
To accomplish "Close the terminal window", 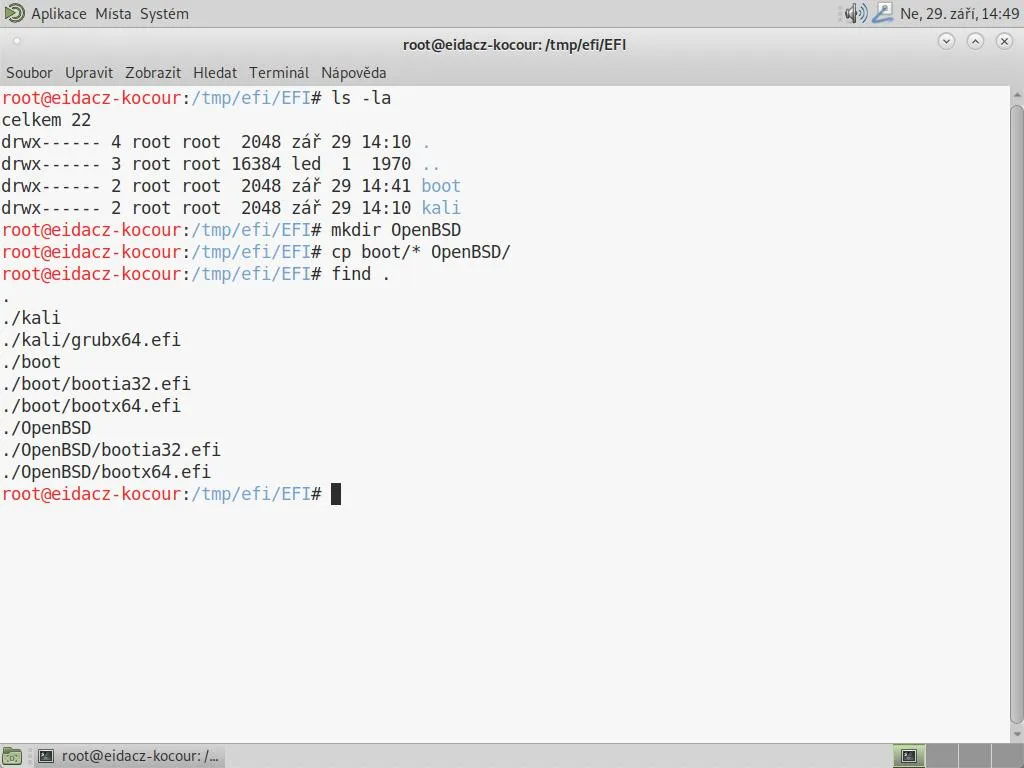I will pyautogui.click(x=1004, y=42).
